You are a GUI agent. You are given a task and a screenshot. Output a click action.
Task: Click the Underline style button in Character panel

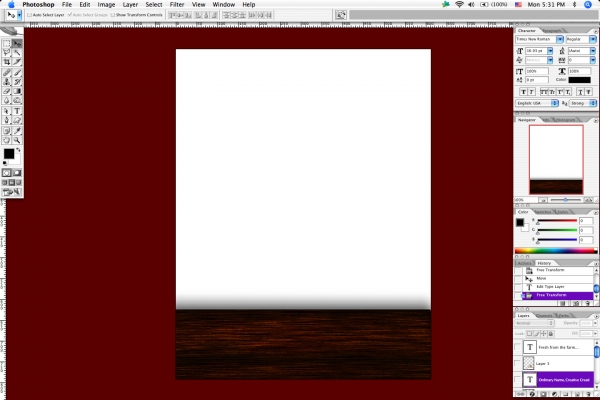(580, 91)
